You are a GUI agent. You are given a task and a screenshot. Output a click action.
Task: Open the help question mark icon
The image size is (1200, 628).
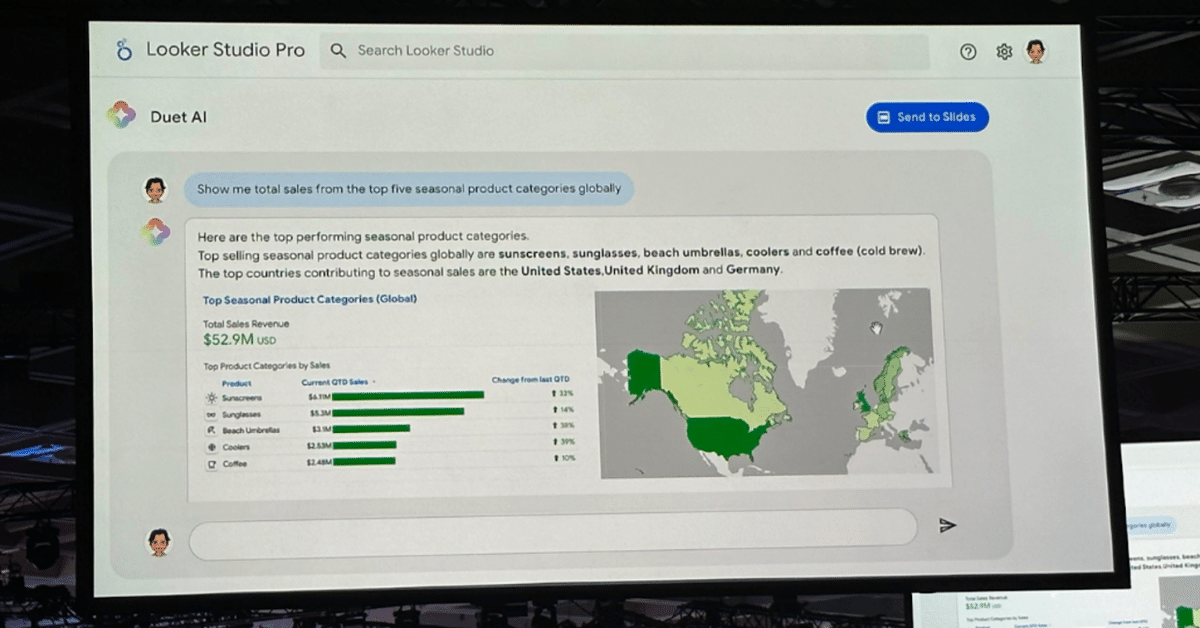[968, 52]
